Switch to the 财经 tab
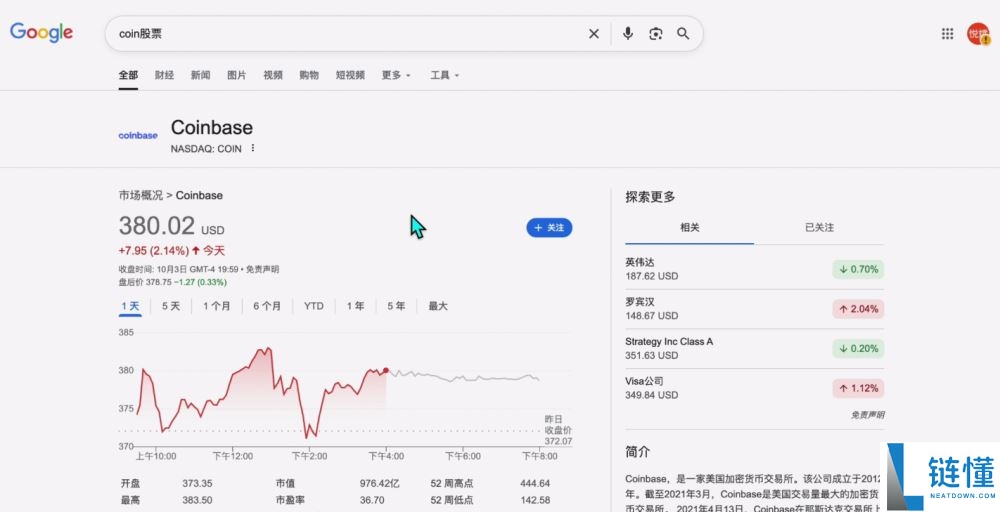Viewport: 1000px width, 512px height. (165, 75)
